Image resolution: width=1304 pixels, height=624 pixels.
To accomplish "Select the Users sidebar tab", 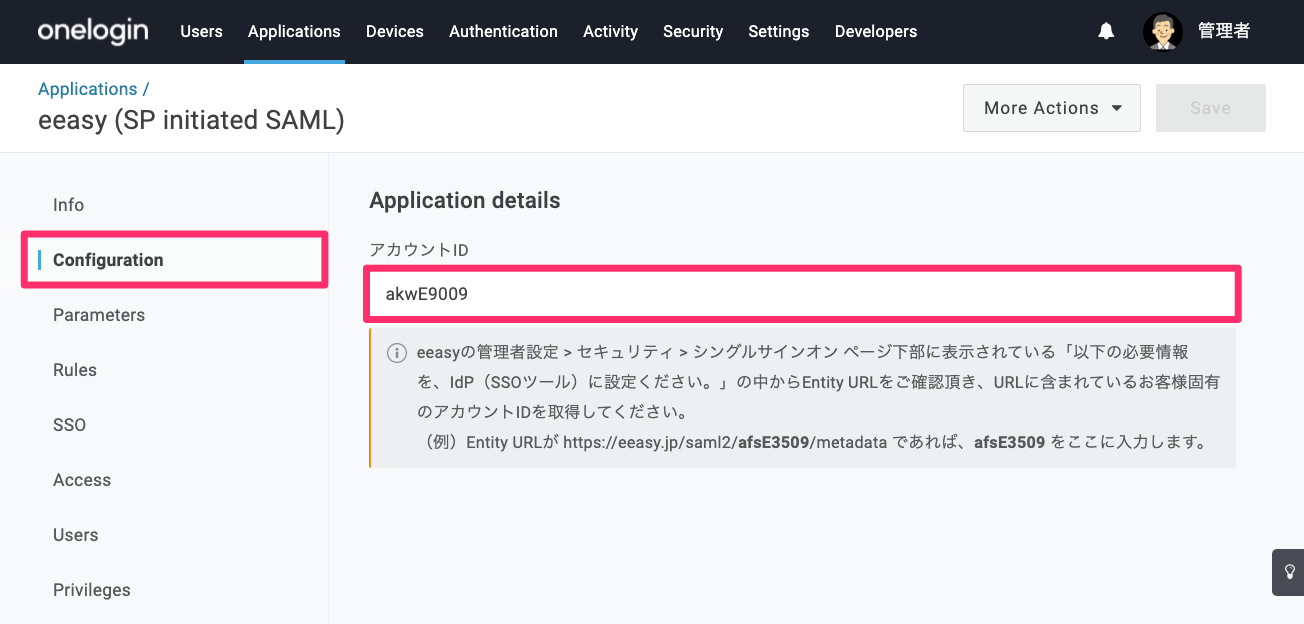I will pyautogui.click(x=76, y=535).
